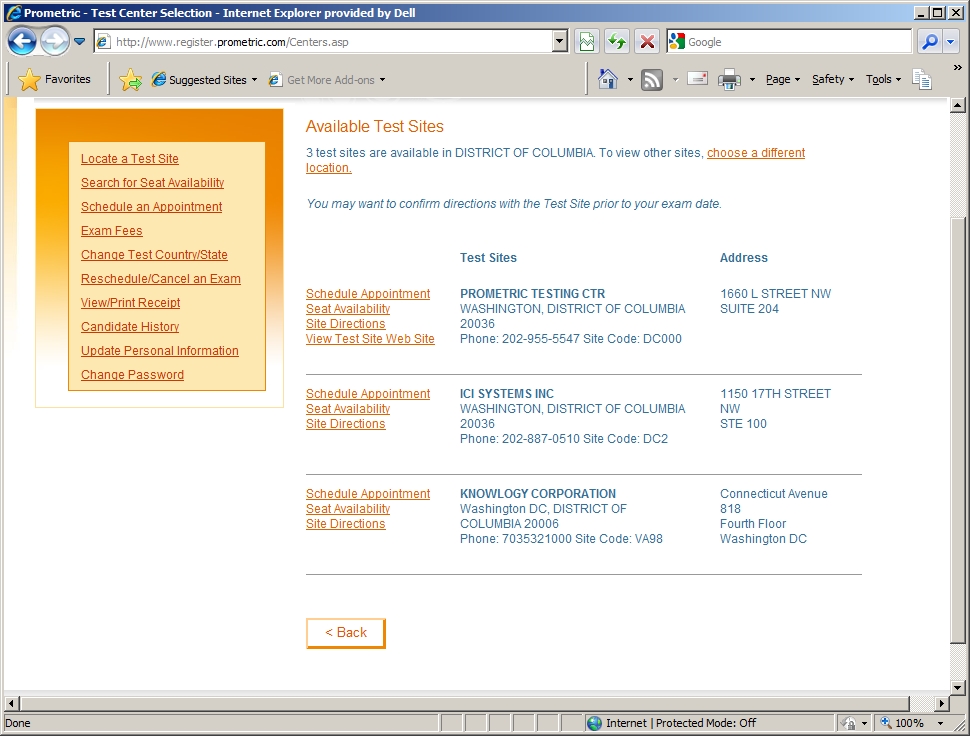Schedule Appointment at Knowlogy Corporation
970x736 pixels.
tap(367, 494)
